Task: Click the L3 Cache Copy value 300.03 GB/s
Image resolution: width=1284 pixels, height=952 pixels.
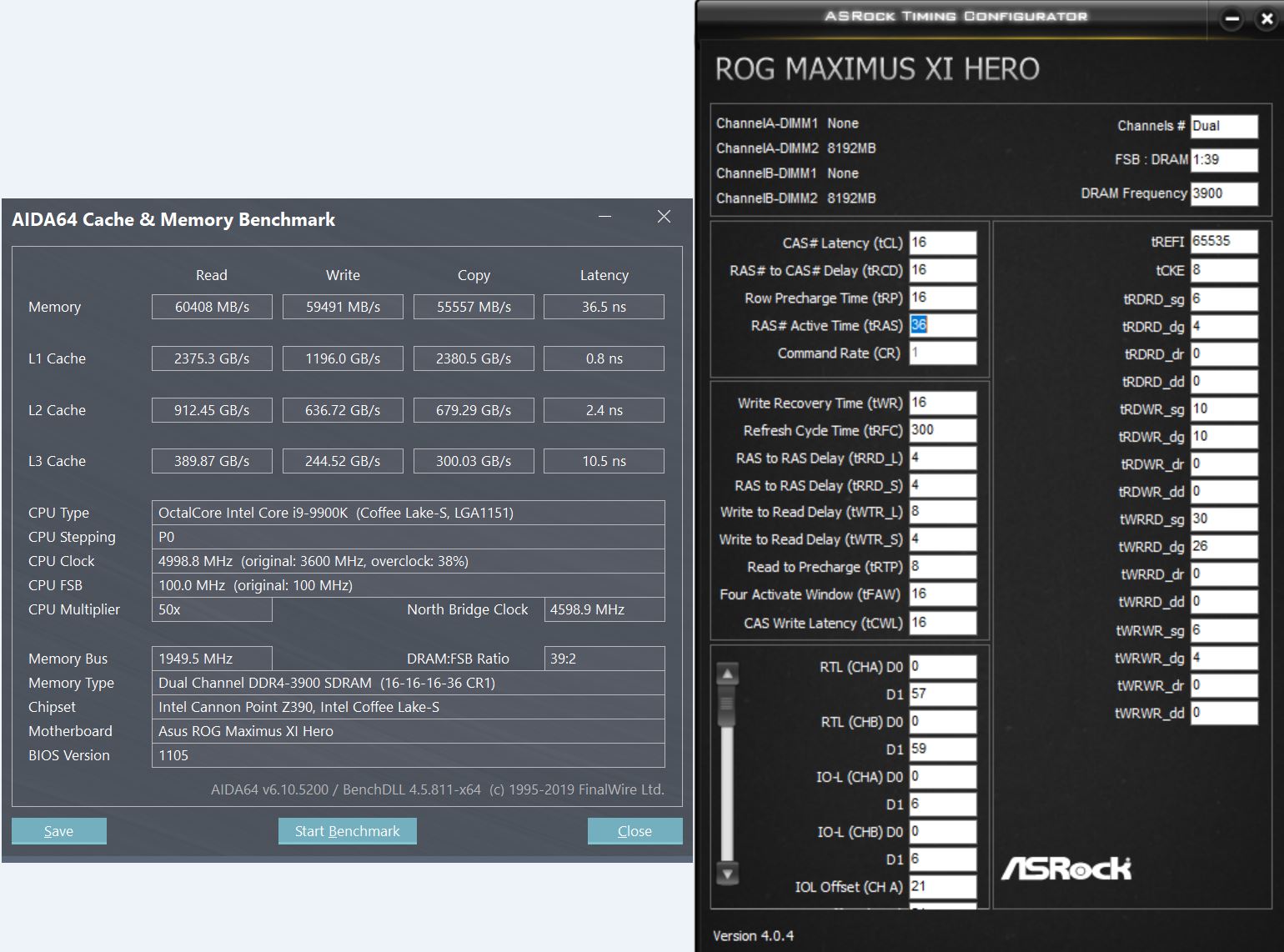Action: point(474,461)
